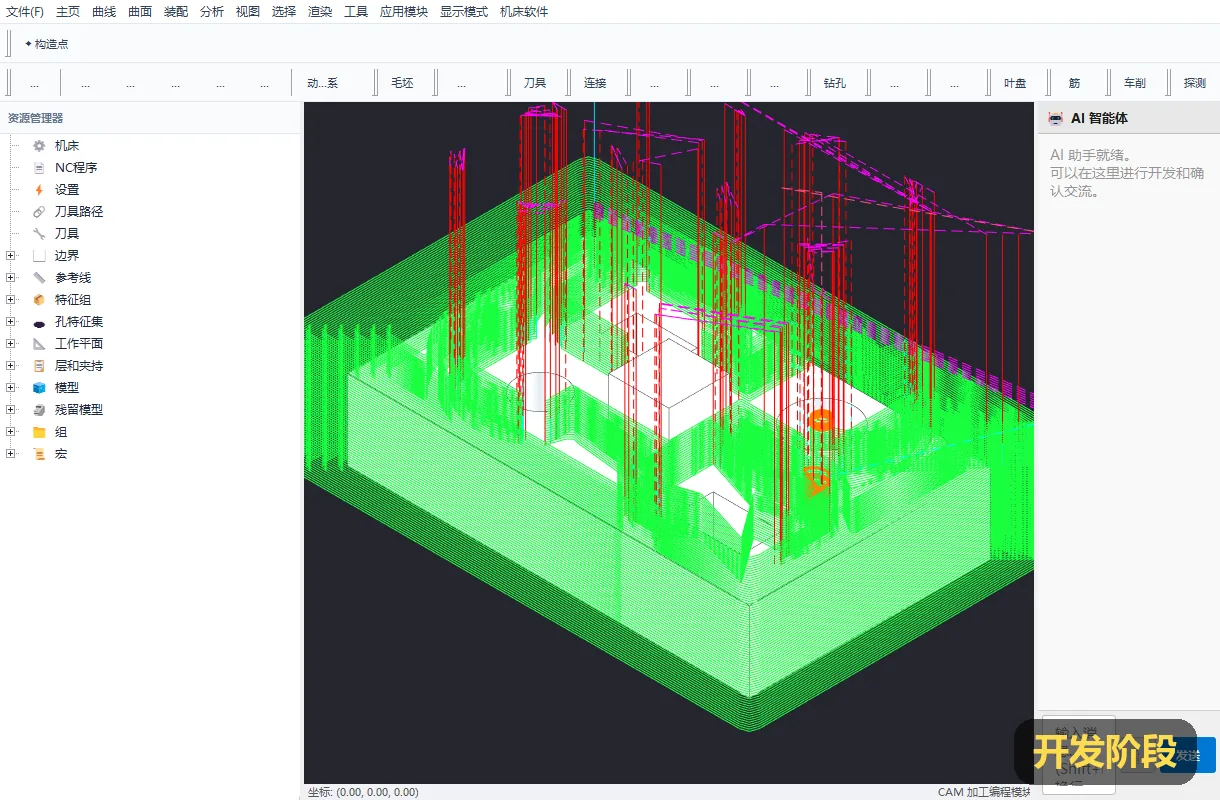Image resolution: width=1220 pixels, height=800 pixels.
Task: Open the 装配 menu
Action: (176, 12)
